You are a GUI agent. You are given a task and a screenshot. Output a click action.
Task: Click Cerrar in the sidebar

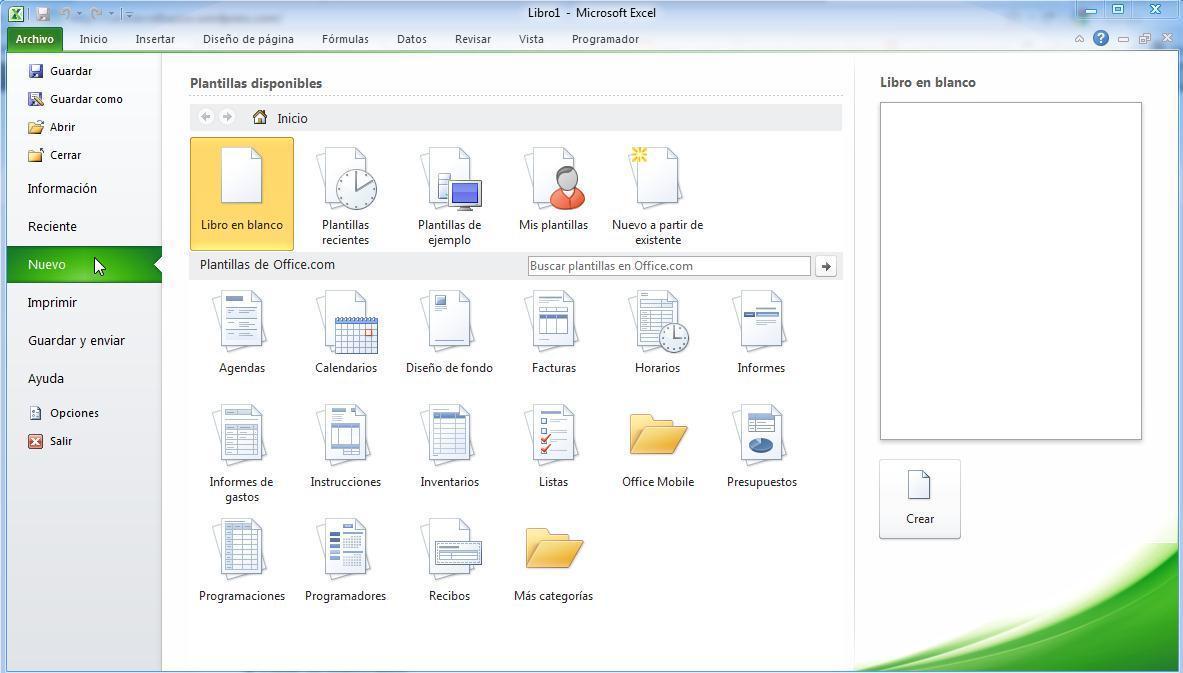pos(54,155)
